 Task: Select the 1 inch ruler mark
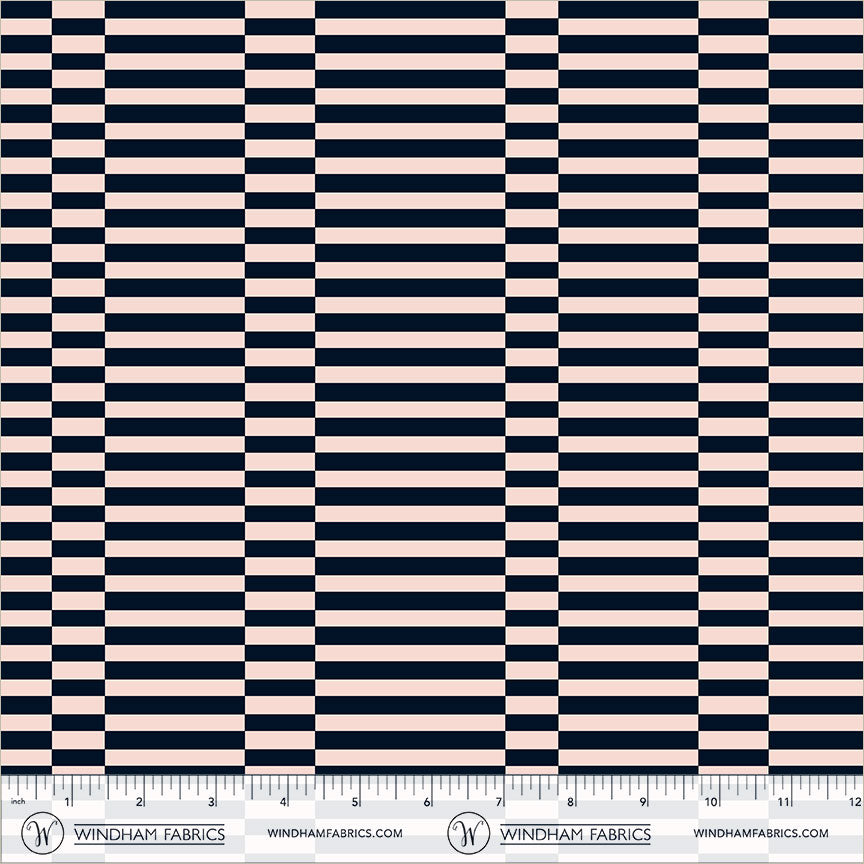coord(68,802)
